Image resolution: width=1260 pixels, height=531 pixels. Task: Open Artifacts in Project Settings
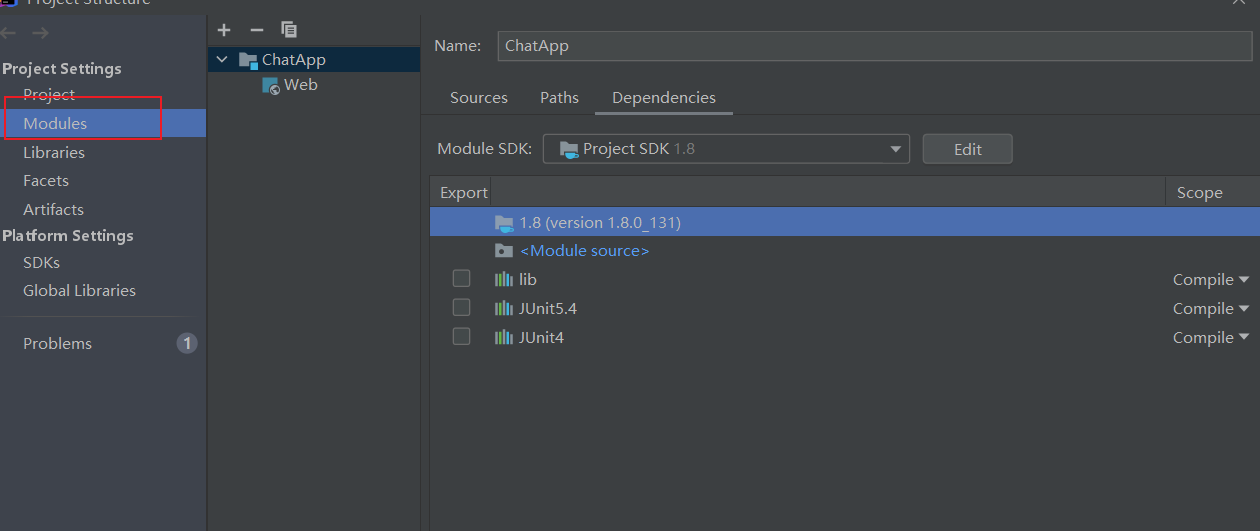54,209
